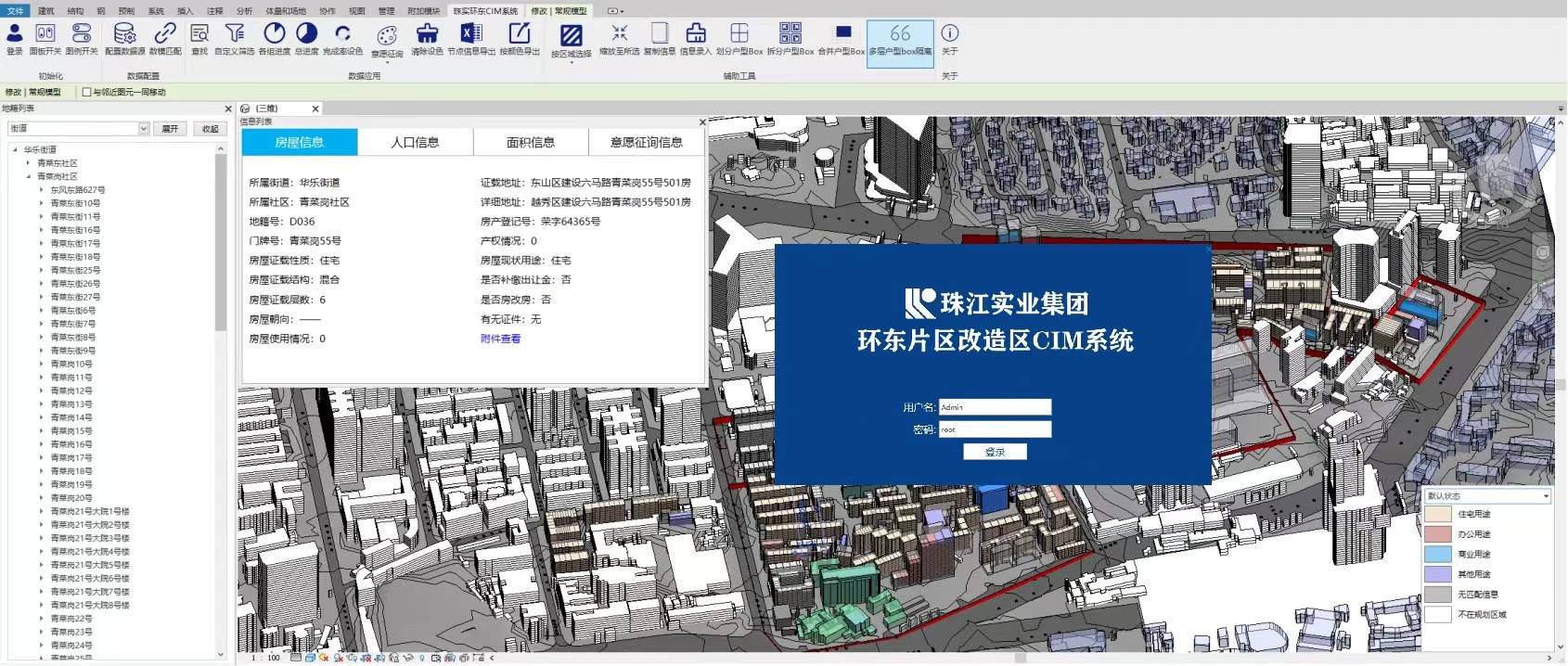Expand the 青菜东街10号 node
Image resolution: width=1568 pixels, height=666 pixels.
pyautogui.click(x=42, y=203)
